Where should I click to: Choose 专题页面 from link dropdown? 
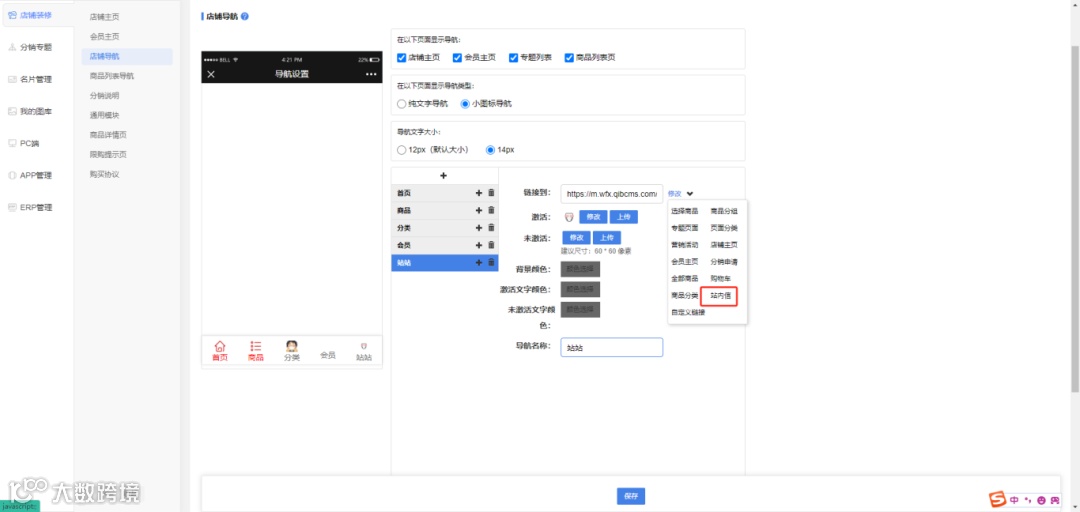pyautogui.click(x=685, y=227)
